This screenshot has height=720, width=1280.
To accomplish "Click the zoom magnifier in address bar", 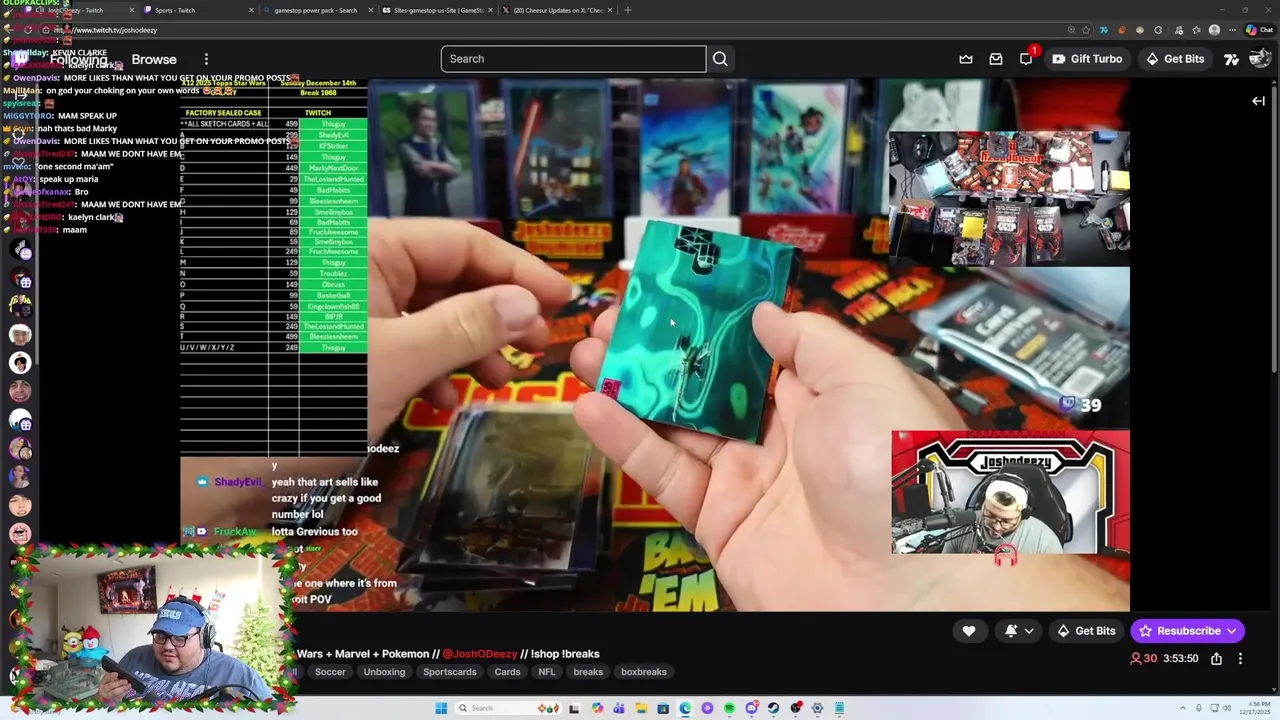I will (x=1072, y=30).
